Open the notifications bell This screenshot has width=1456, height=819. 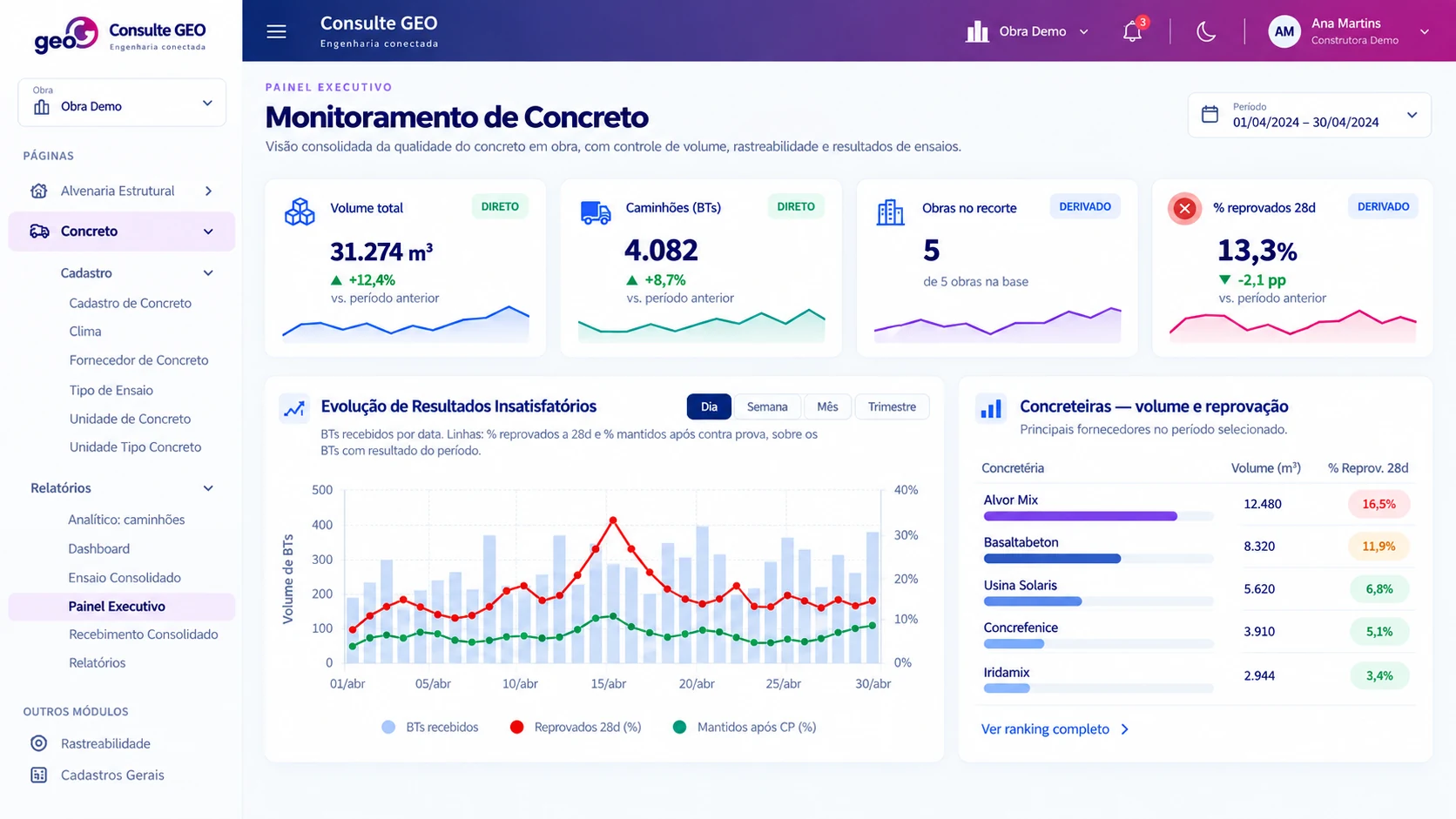tap(1132, 32)
